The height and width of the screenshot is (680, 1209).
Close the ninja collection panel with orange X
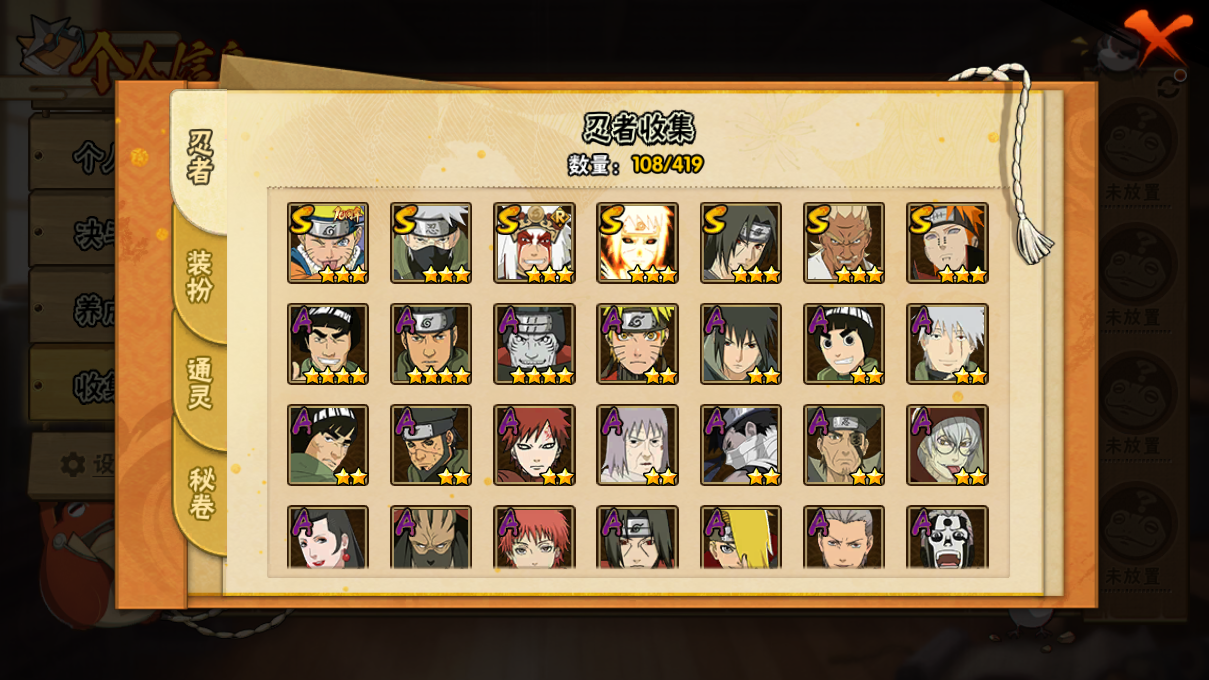click(x=1157, y=38)
